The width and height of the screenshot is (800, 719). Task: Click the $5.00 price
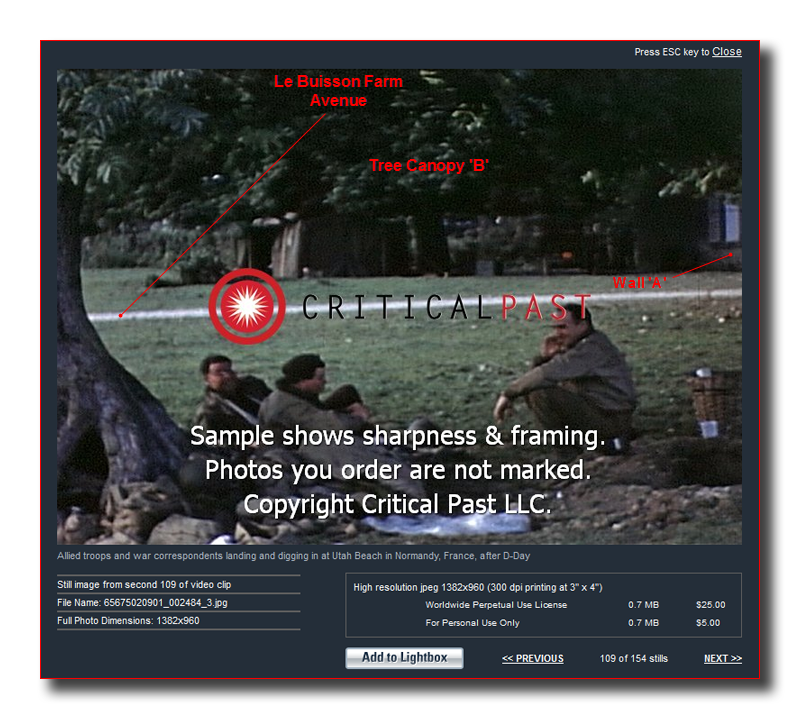point(708,623)
